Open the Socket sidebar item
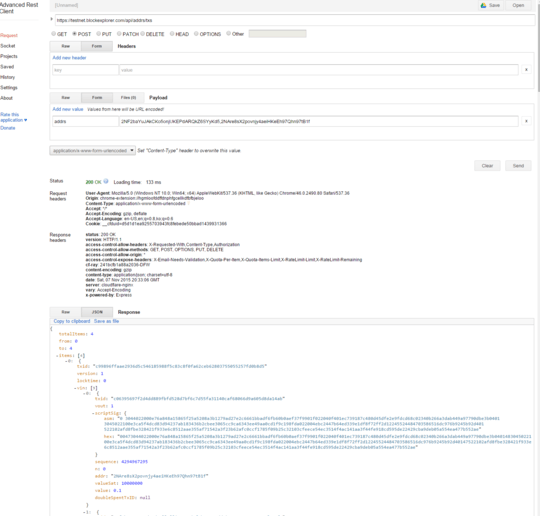 pos(8,46)
